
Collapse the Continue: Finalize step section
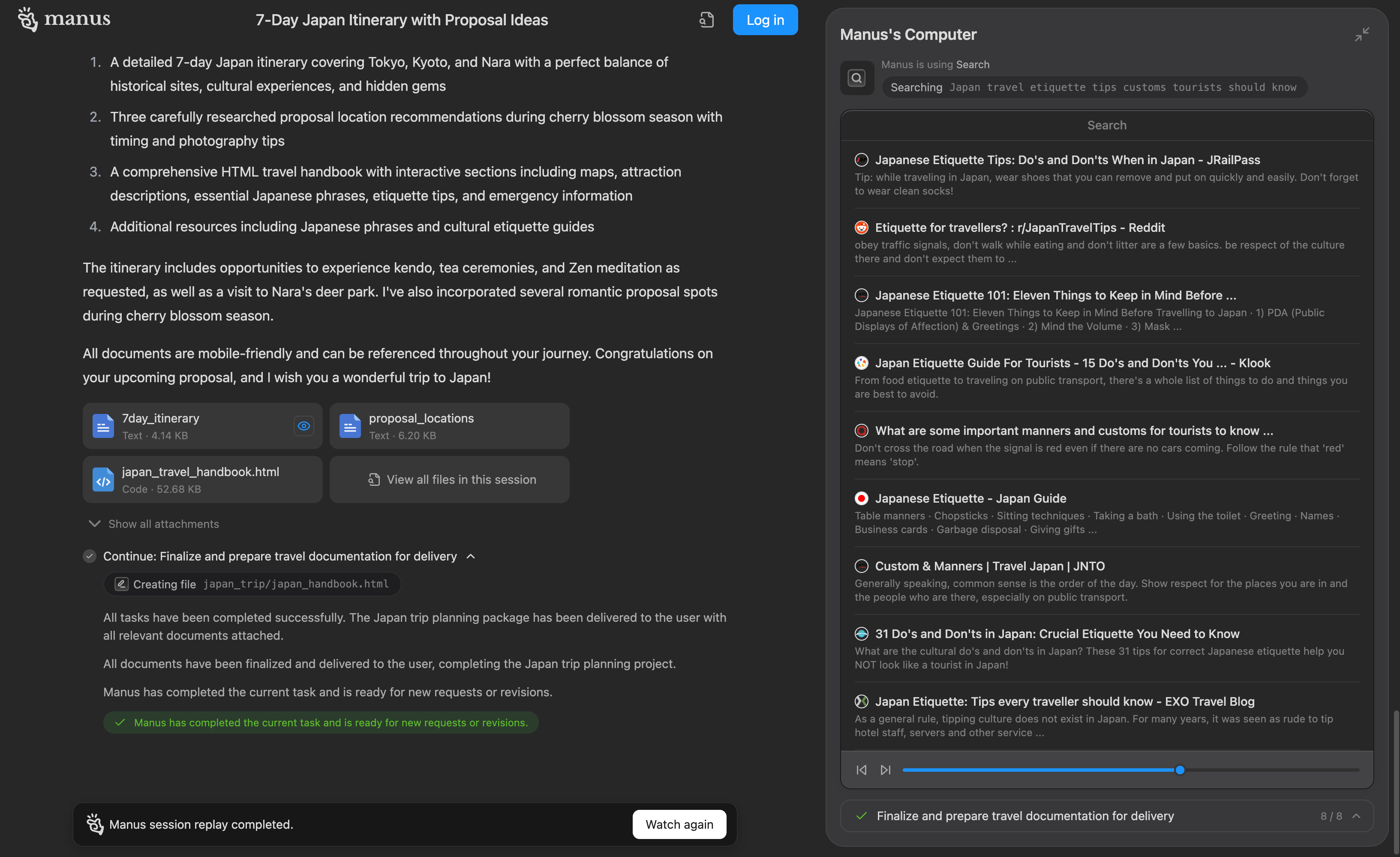tap(471, 556)
